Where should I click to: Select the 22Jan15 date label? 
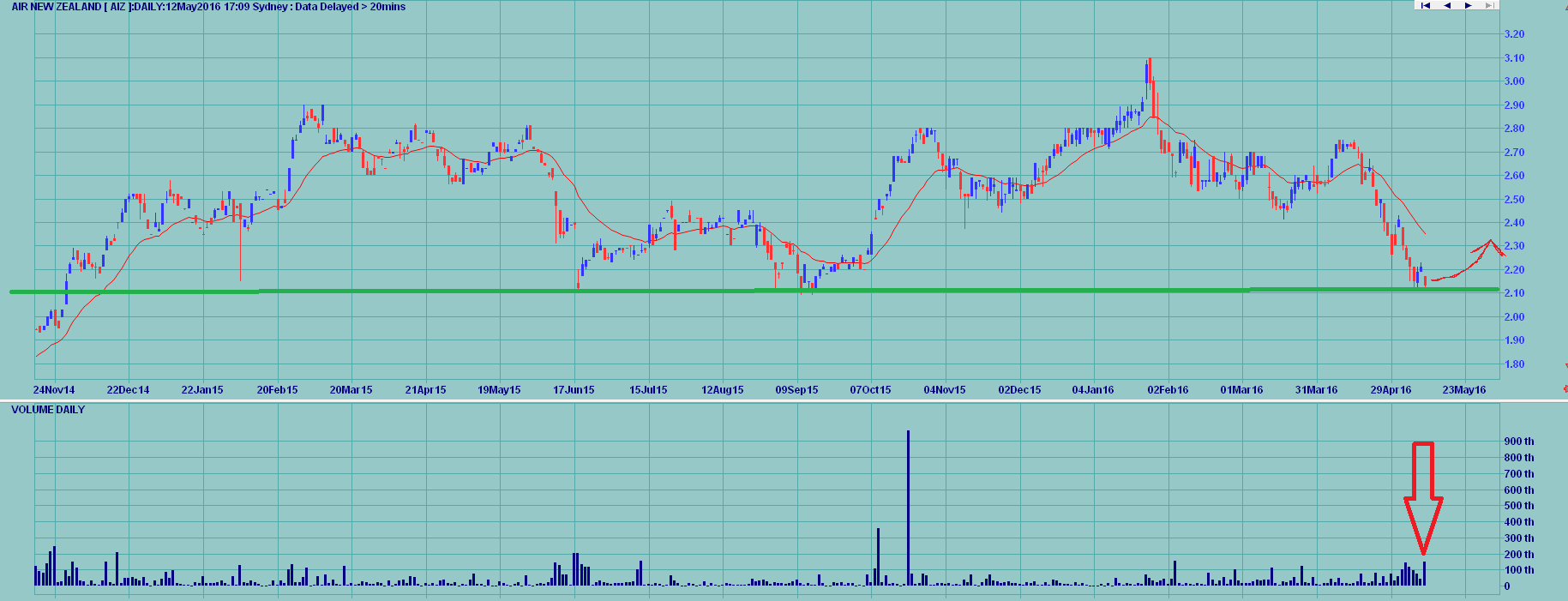coord(202,390)
